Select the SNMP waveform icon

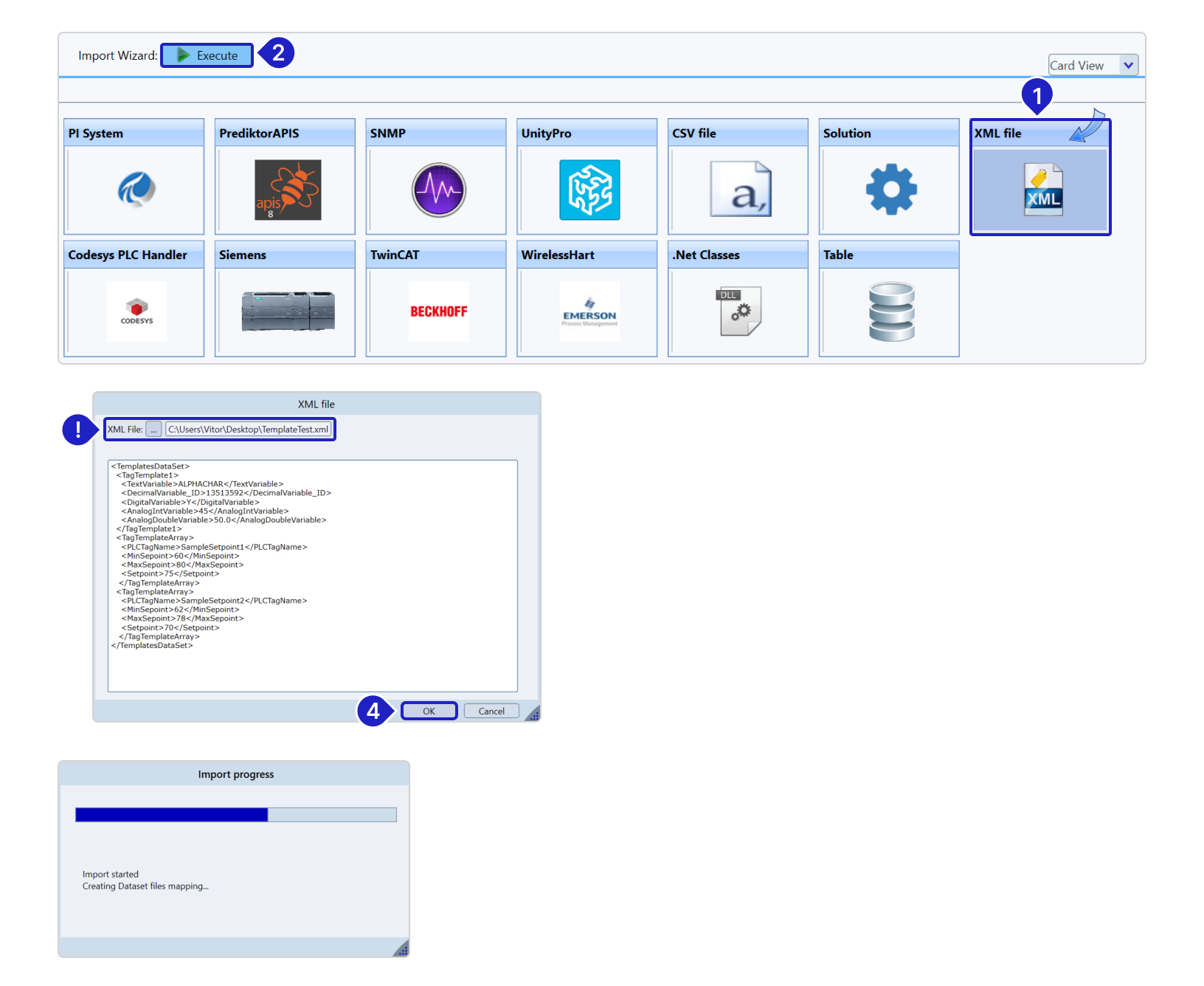[x=439, y=190]
